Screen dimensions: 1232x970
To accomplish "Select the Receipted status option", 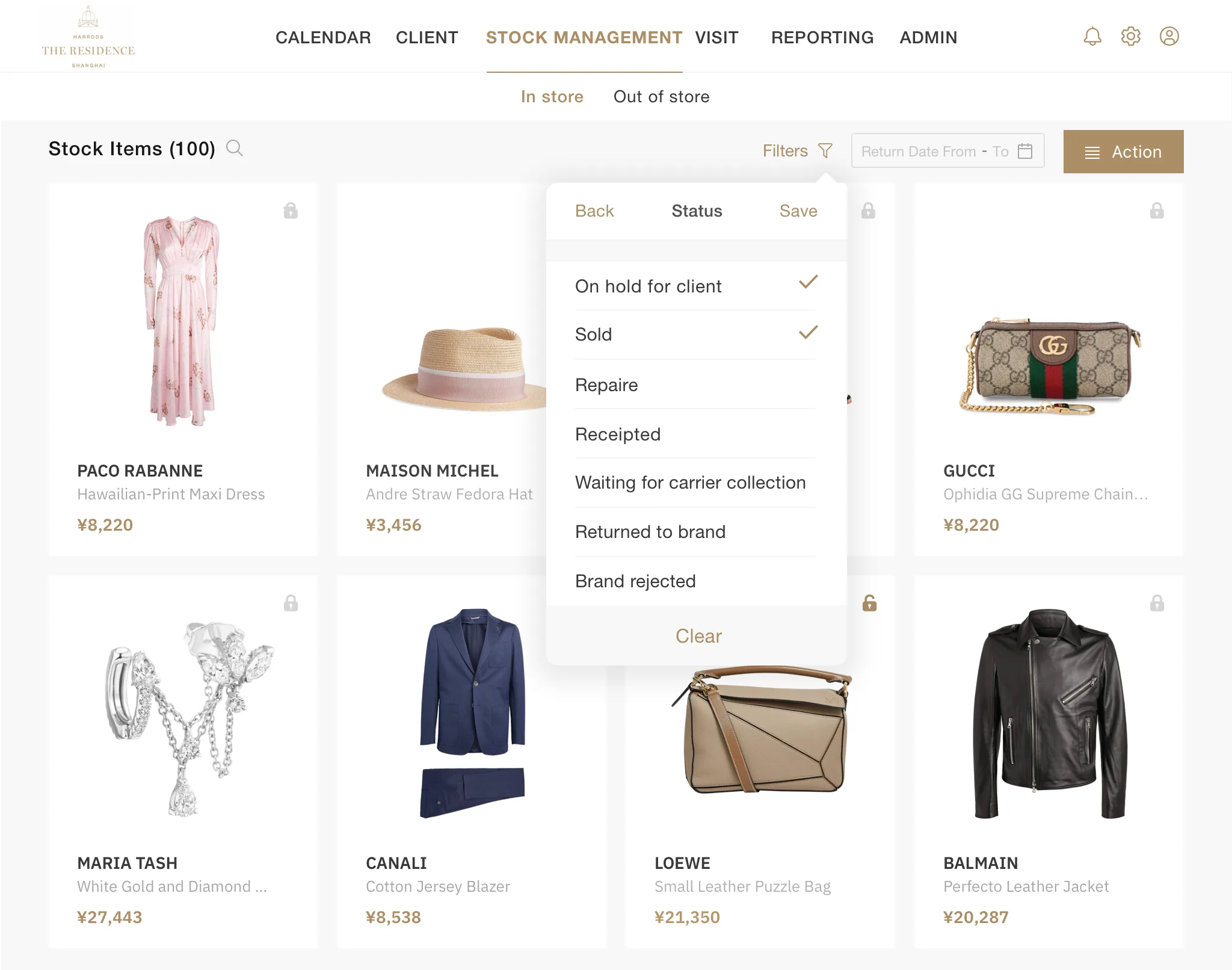I will coord(696,434).
